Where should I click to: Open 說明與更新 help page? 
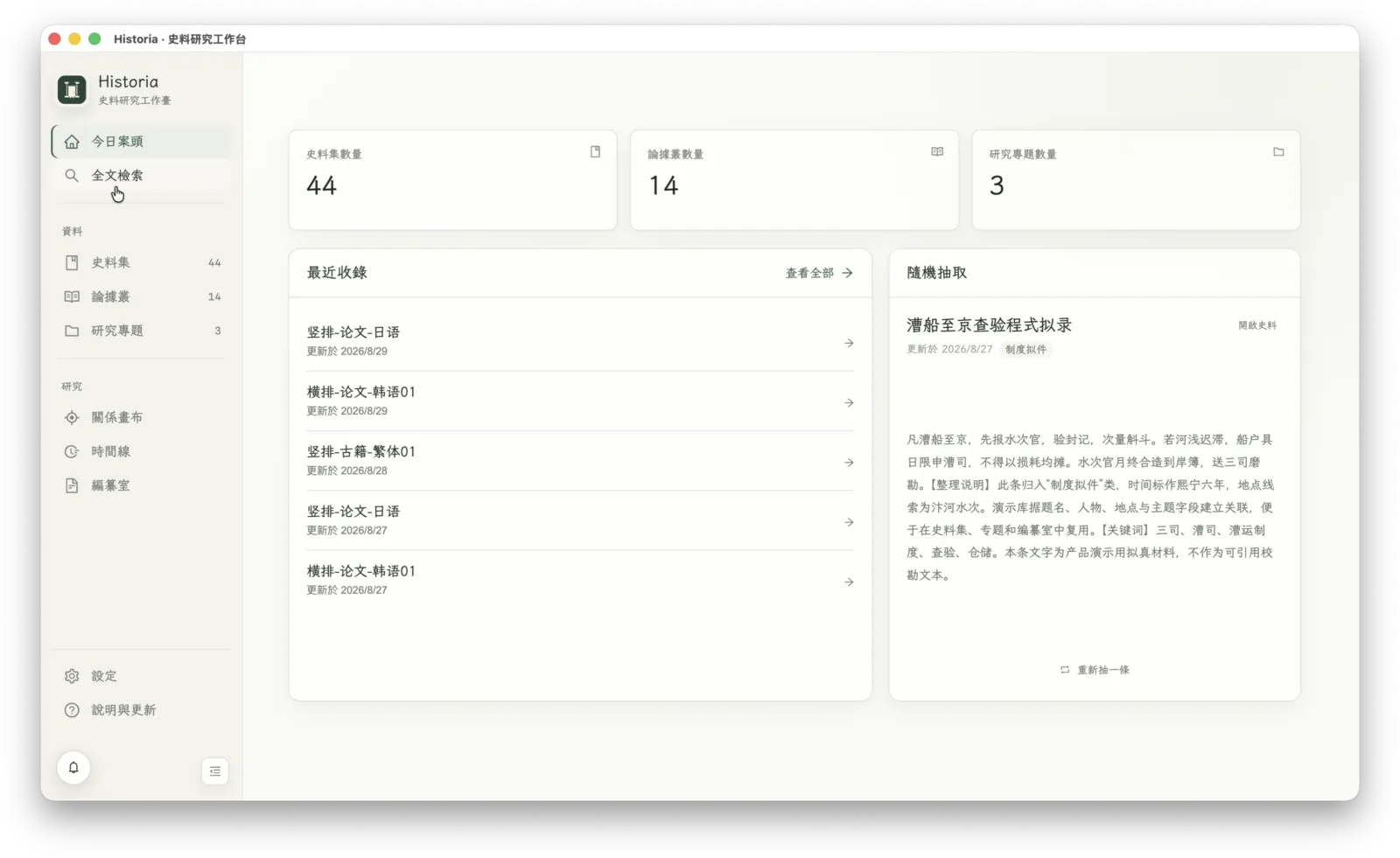[142, 710]
